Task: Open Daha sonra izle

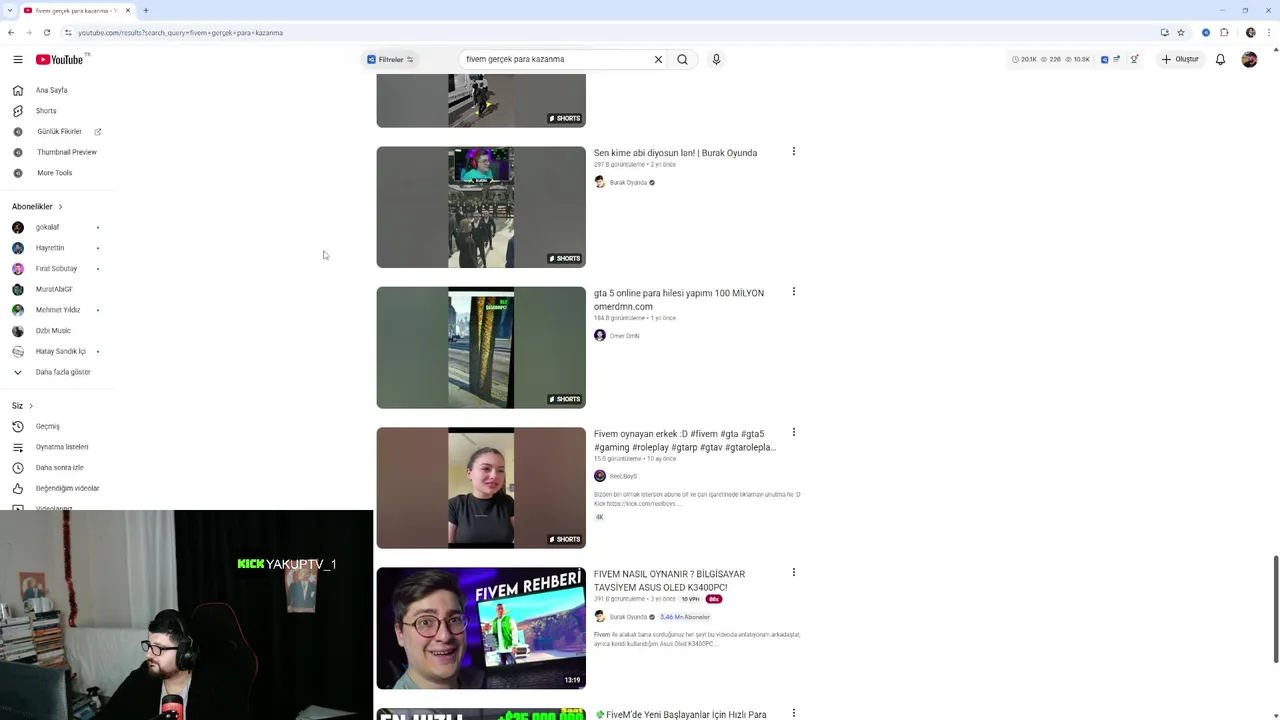Action: [58, 468]
